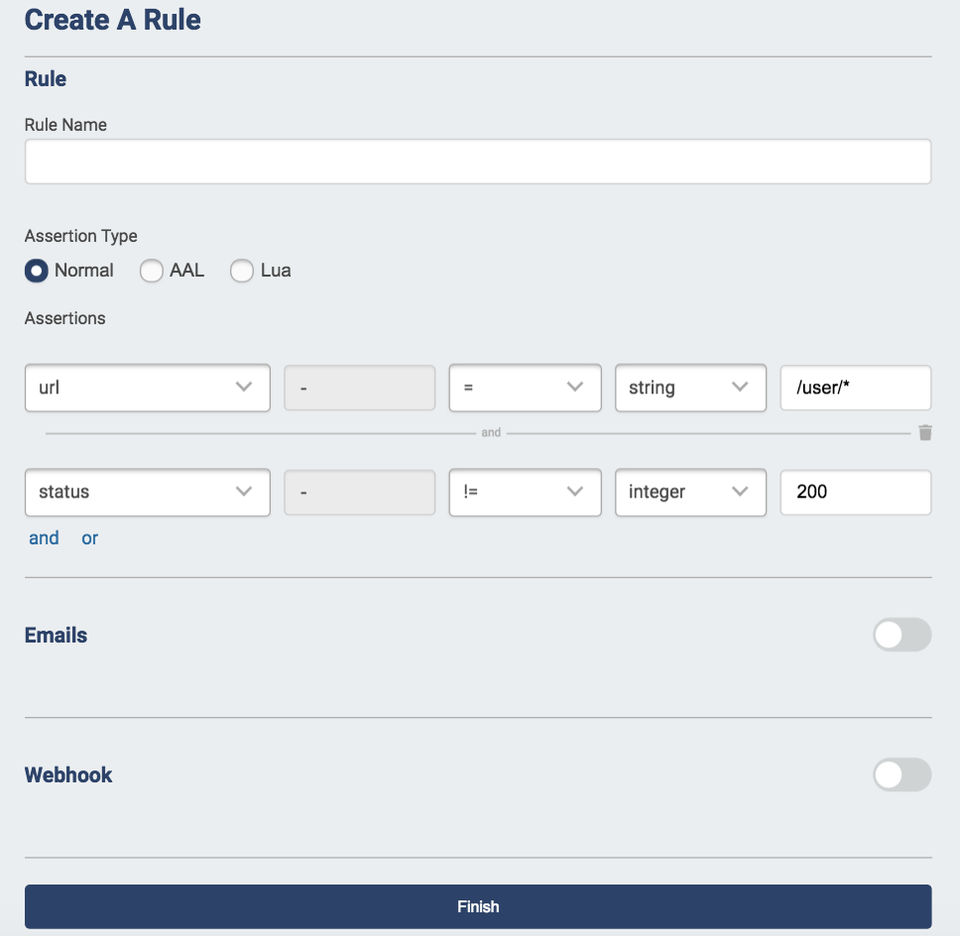Screen dimensions: 960x936
Task: Open the status field dropdown
Action: click(147, 492)
